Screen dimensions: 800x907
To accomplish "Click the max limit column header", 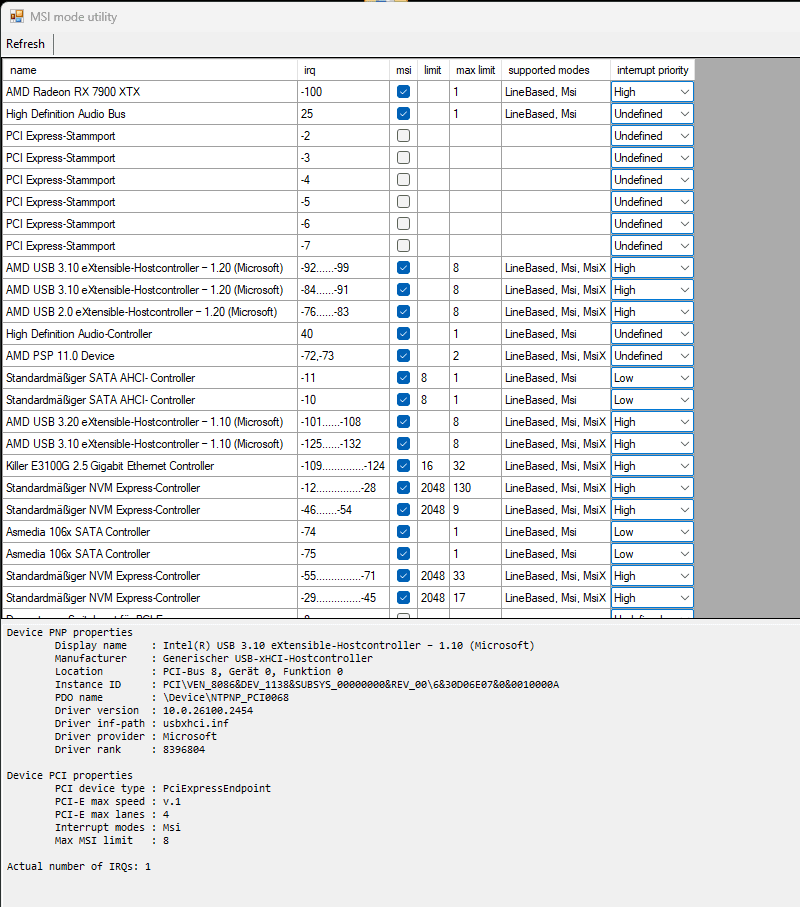I will coord(475,70).
